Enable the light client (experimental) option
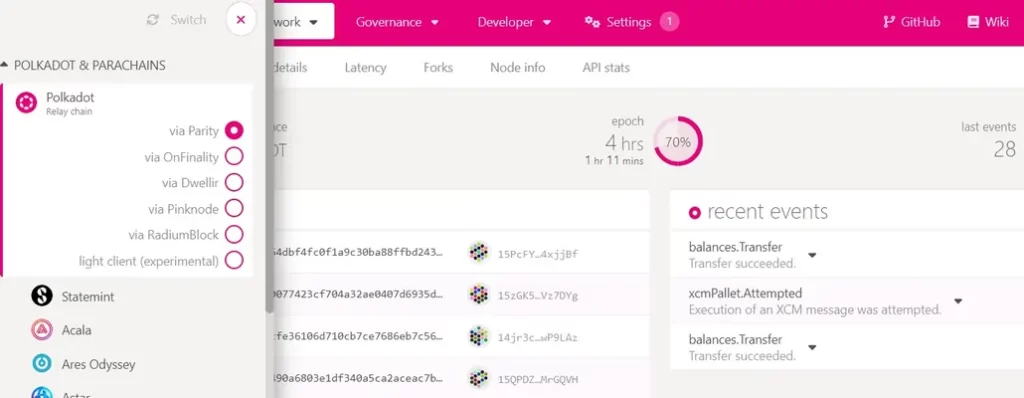1024x398 pixels. coord(234,261)
